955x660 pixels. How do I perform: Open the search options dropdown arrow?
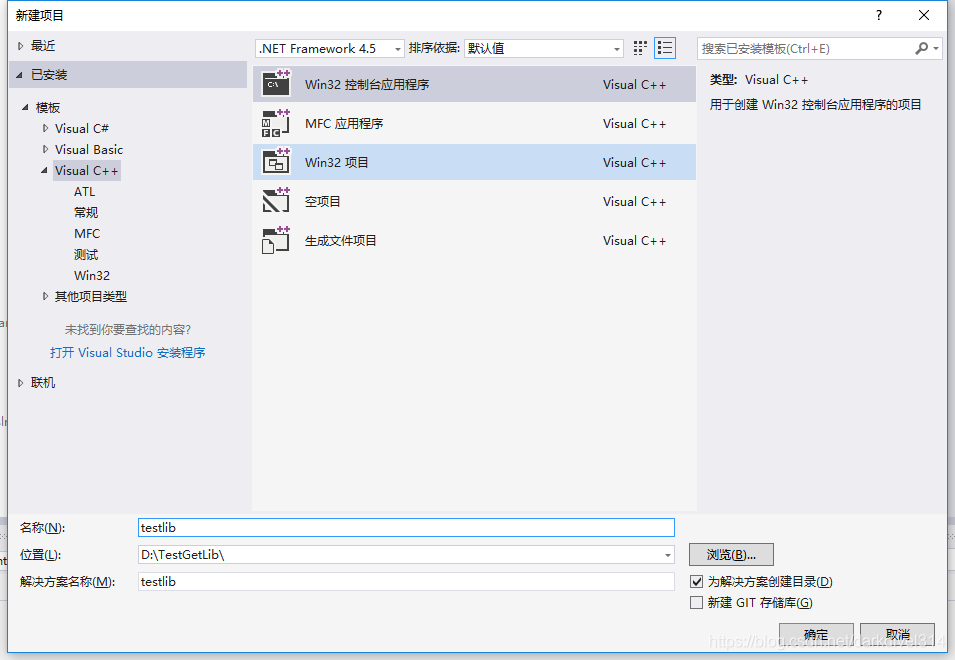(x=936, y=48)
